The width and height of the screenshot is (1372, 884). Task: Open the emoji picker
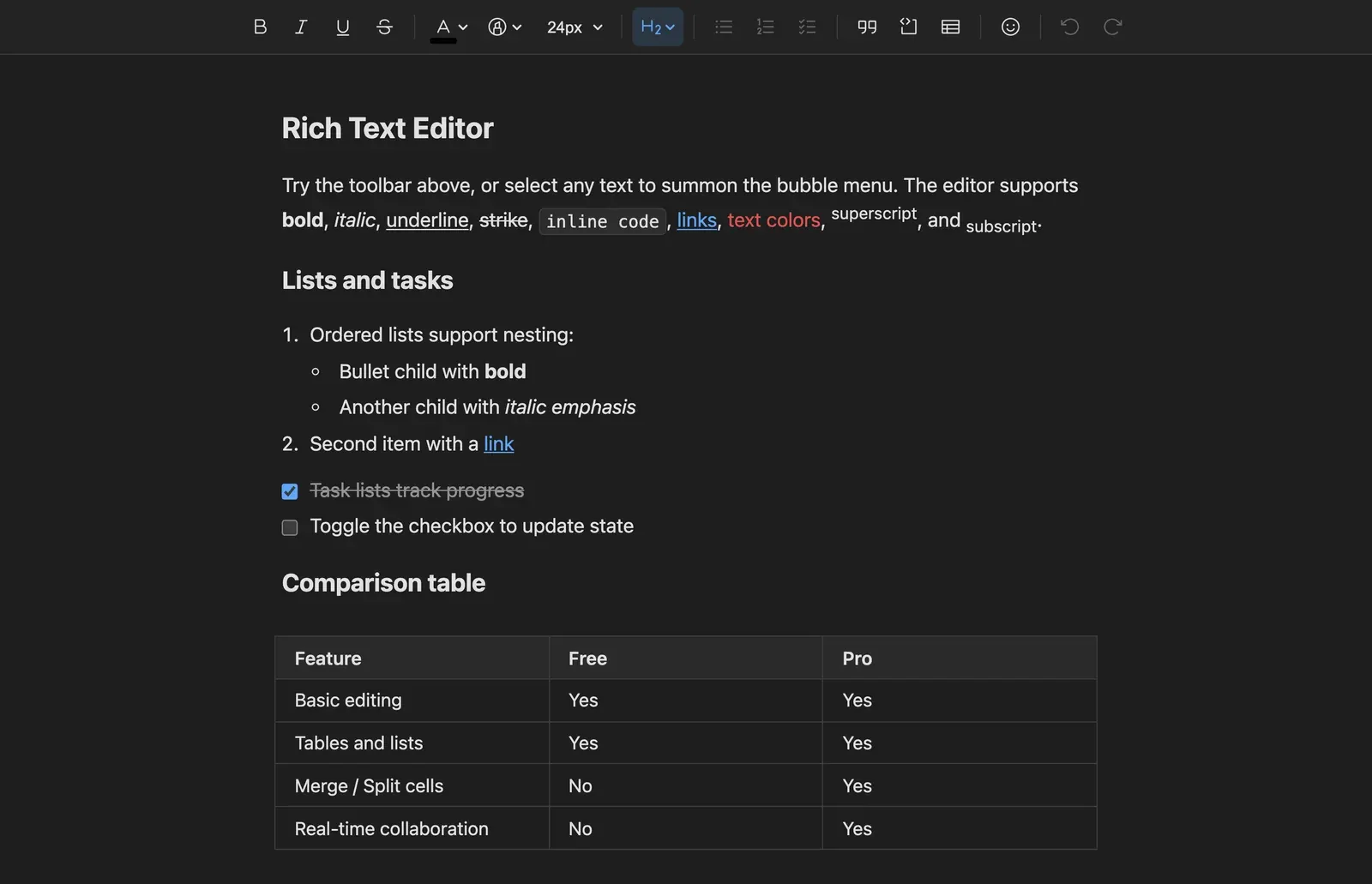pos(1010,27)
